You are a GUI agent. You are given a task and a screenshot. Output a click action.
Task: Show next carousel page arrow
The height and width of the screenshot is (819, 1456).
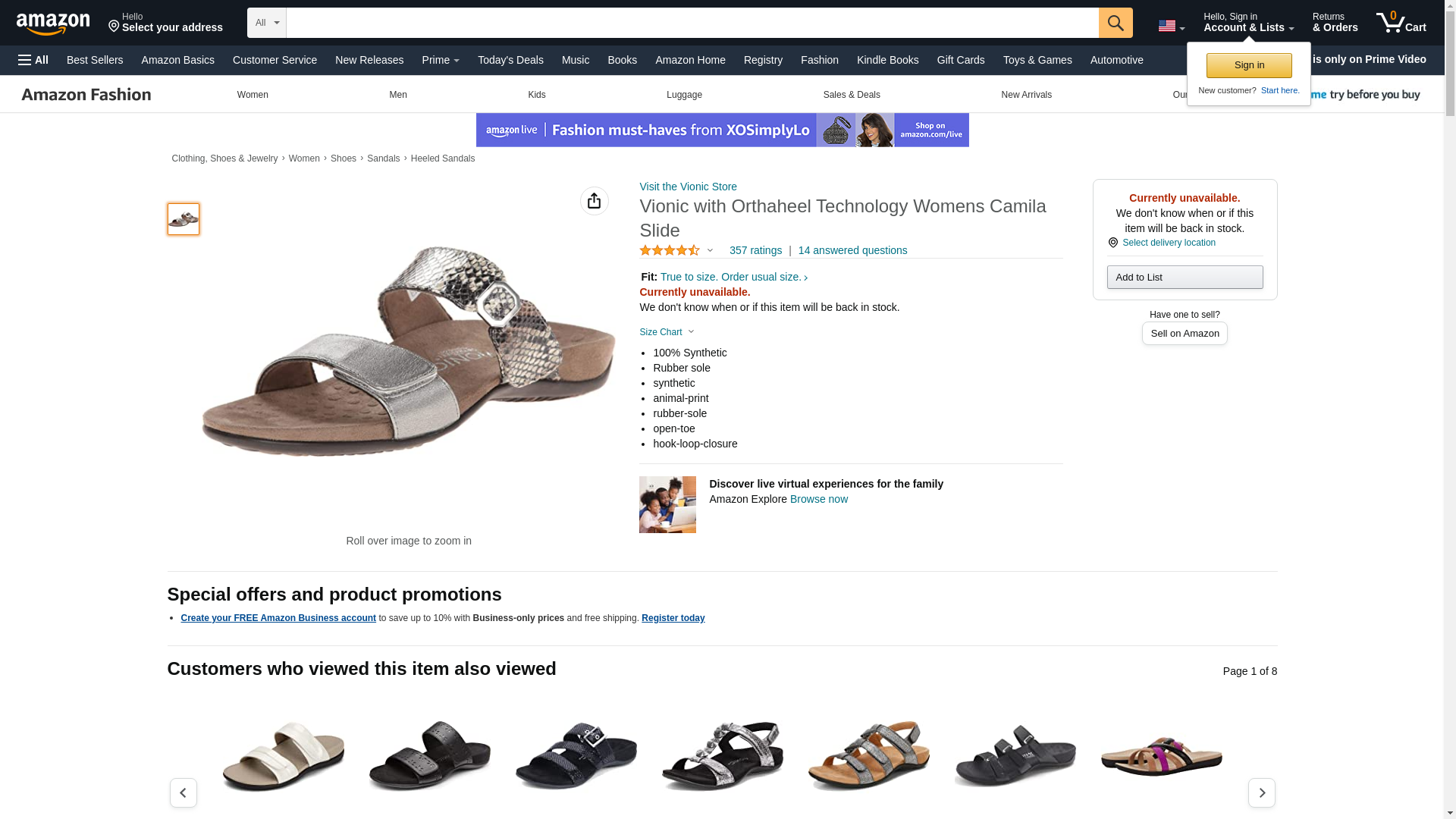click(1261, 792)
